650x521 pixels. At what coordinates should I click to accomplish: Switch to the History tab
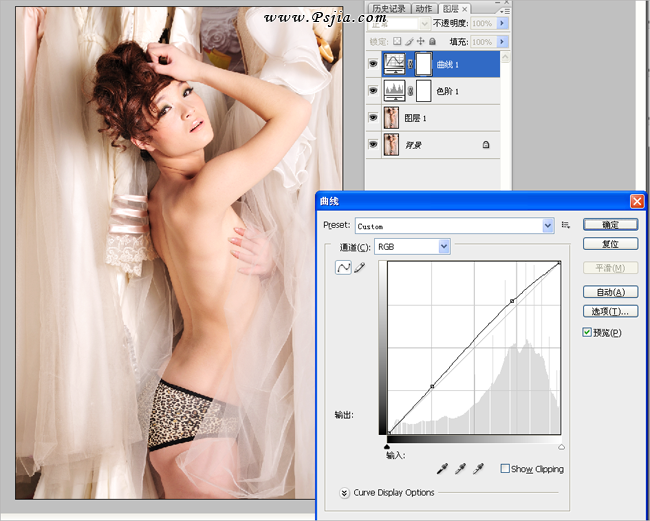click(x=388, y=8)
